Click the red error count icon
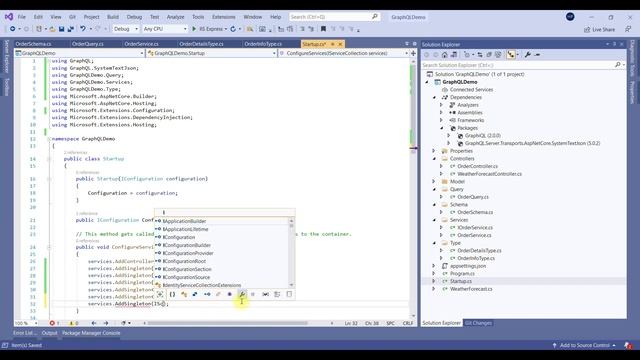Image resolution: width=640 pixels, height=360 pixels. click(52, 323)
